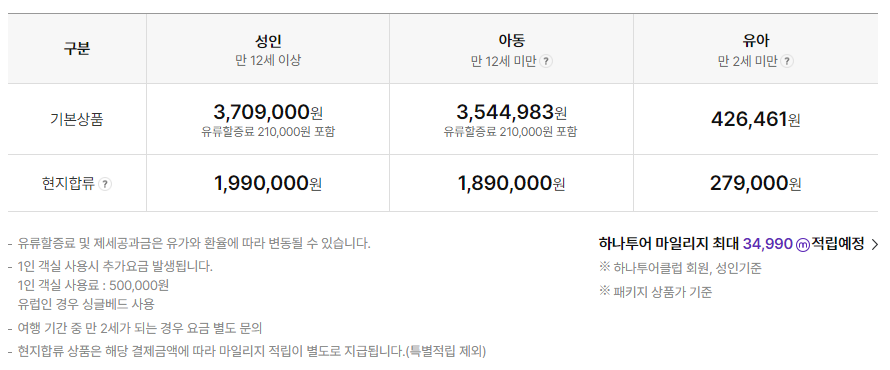Click the child price 3,544,983원
The height and width of the screenshot is (370, 890).
click(511, 112)
